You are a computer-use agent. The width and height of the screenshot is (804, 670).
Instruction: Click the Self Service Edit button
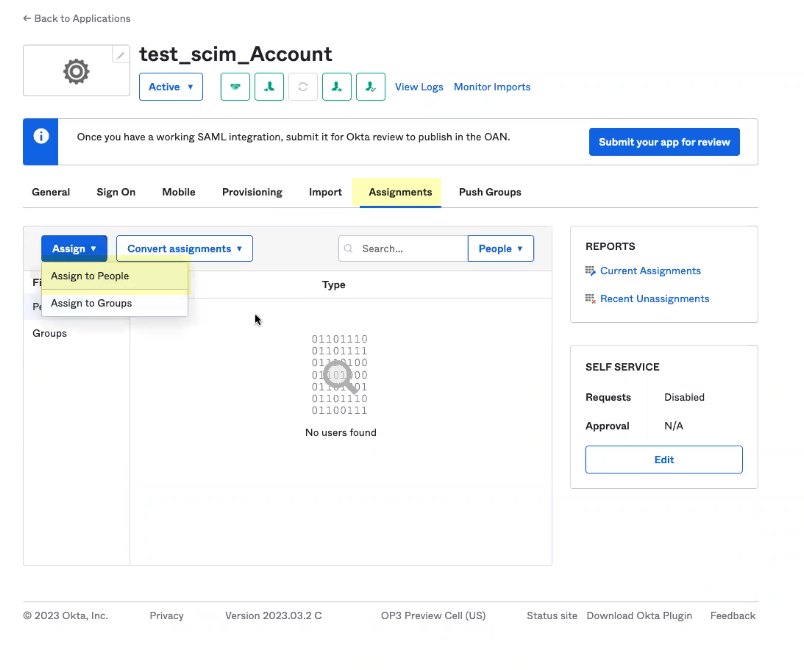pyautogui.click(x=663, y=460)
